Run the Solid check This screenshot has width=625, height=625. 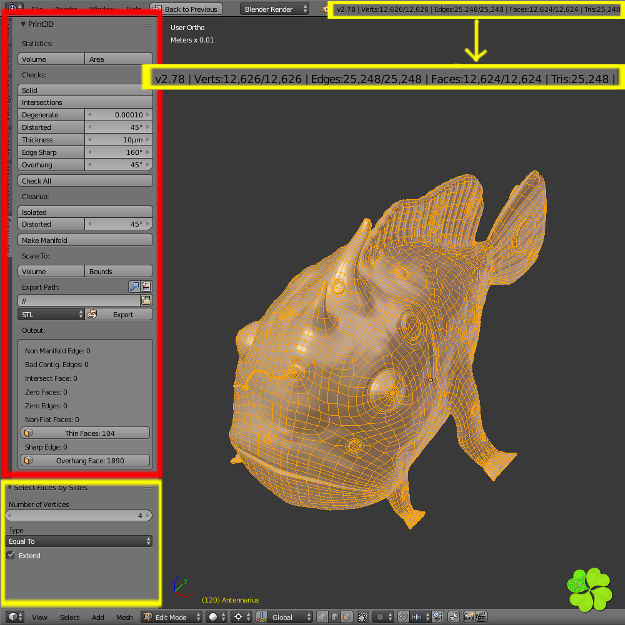click(85, 90)
